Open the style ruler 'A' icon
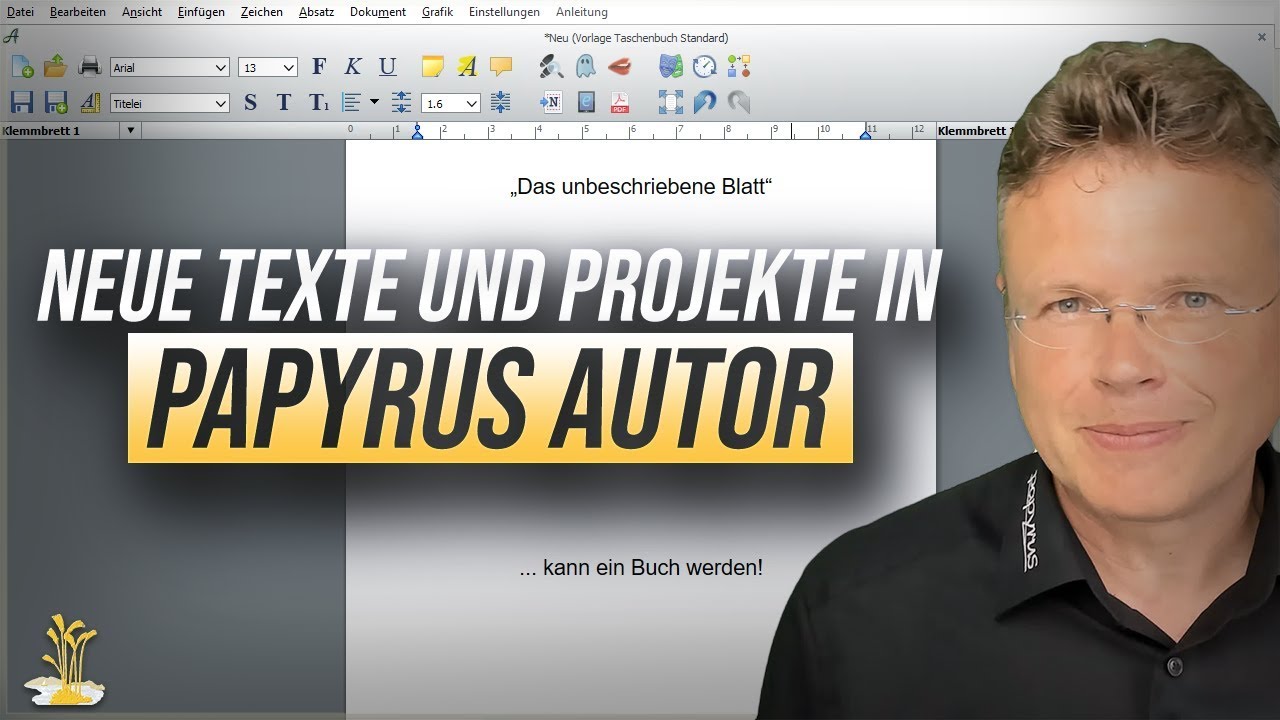1280x720 pixels. pyautogui.click(x=90, y=102)
